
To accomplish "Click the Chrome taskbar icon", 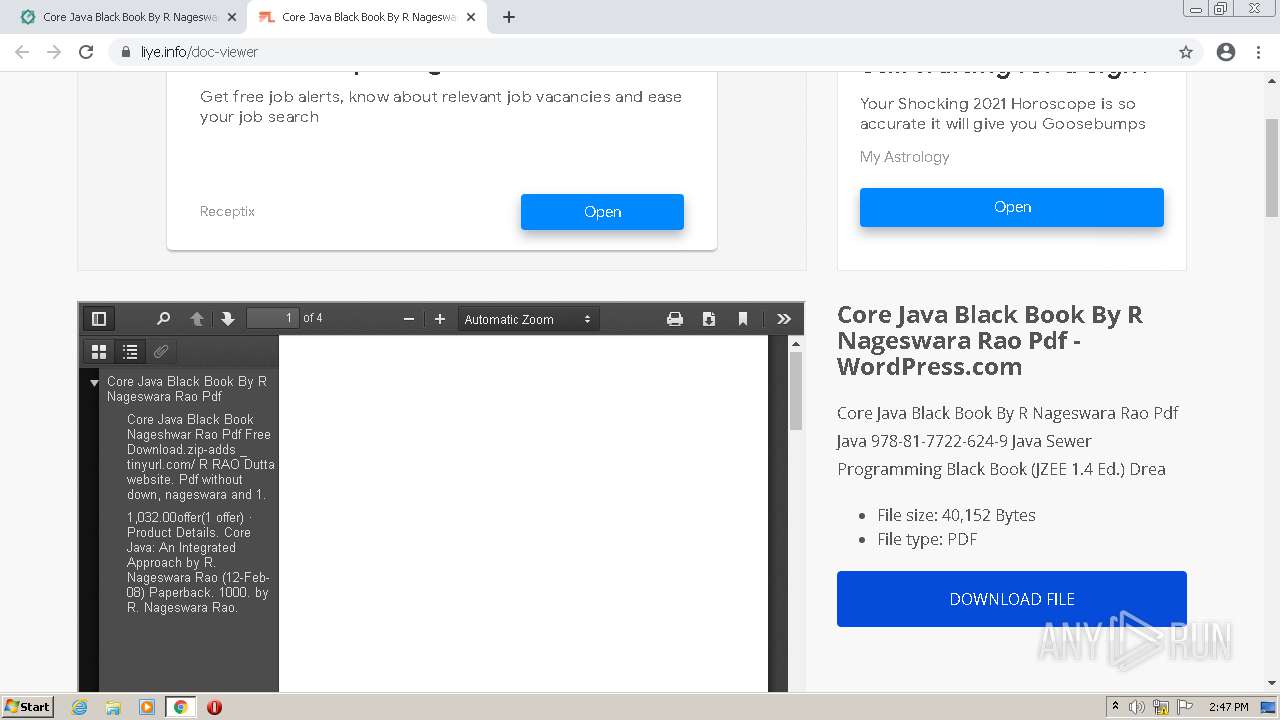I will 180,707.
